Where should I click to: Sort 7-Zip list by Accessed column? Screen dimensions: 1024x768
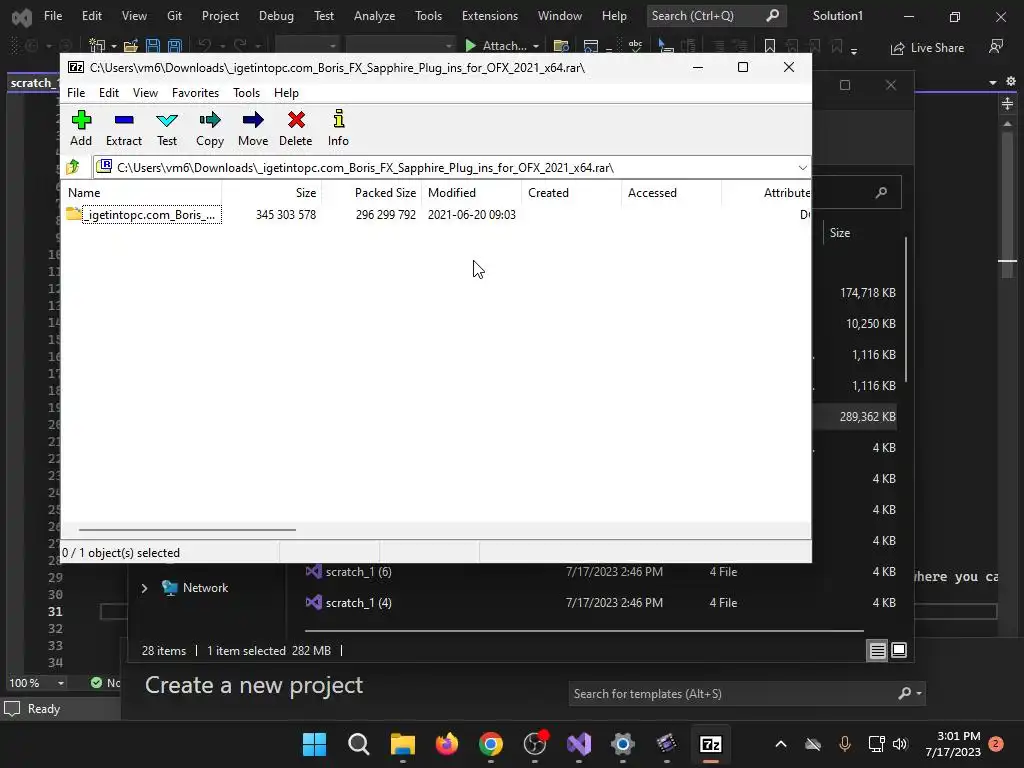click(x=671, y=193)
